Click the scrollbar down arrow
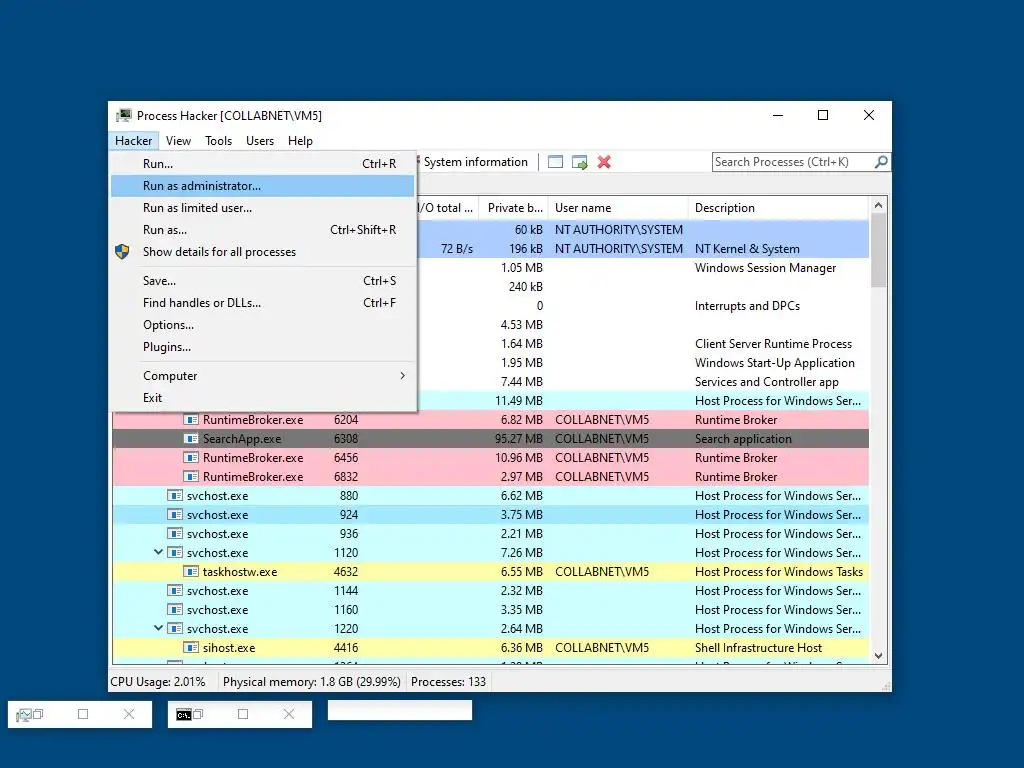The height and width of the screenshot is (768, 1024). pyautogui.click(x=878, y=656)
